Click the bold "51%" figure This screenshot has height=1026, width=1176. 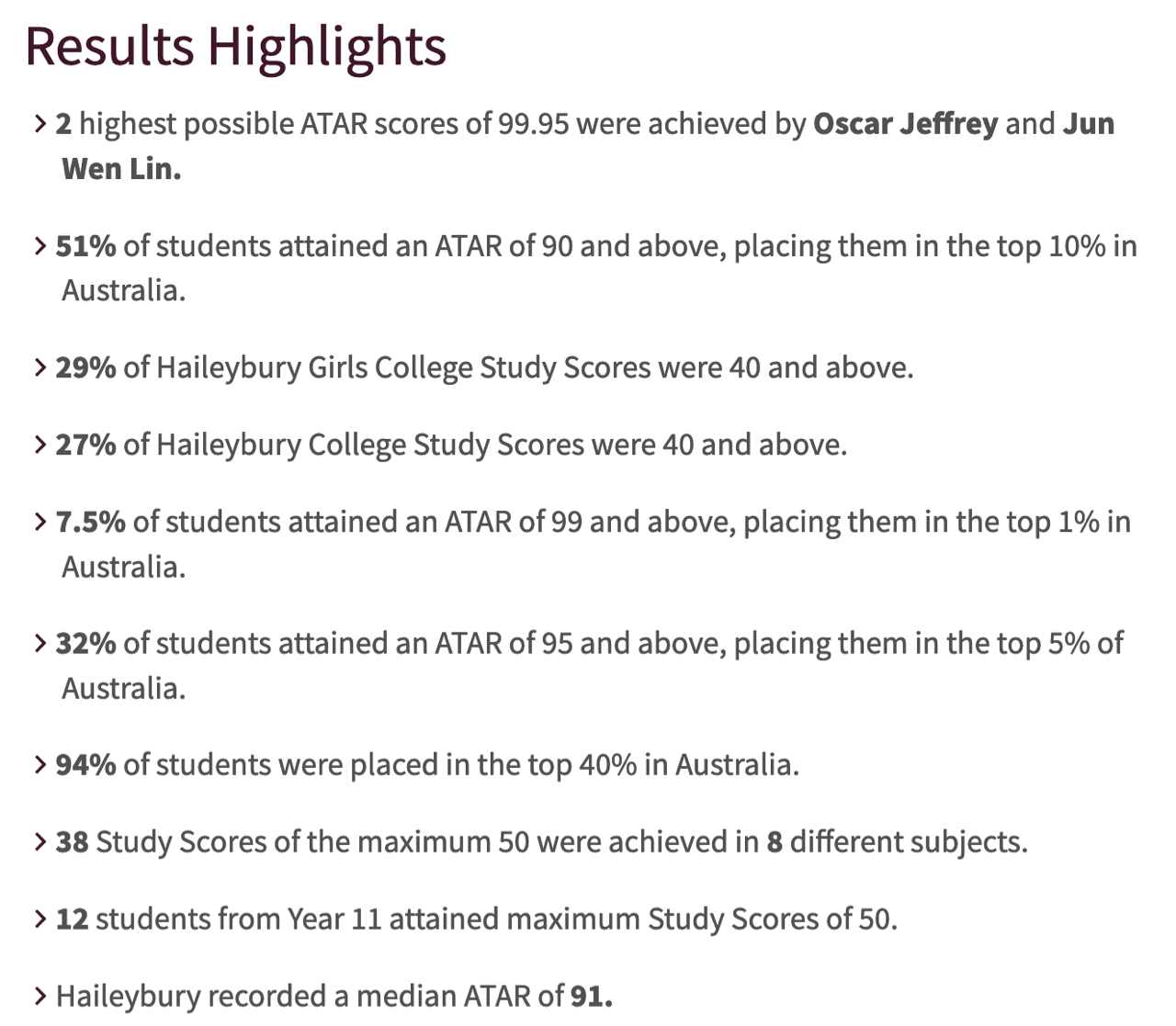pyautogui.click(x=85, y=246)
